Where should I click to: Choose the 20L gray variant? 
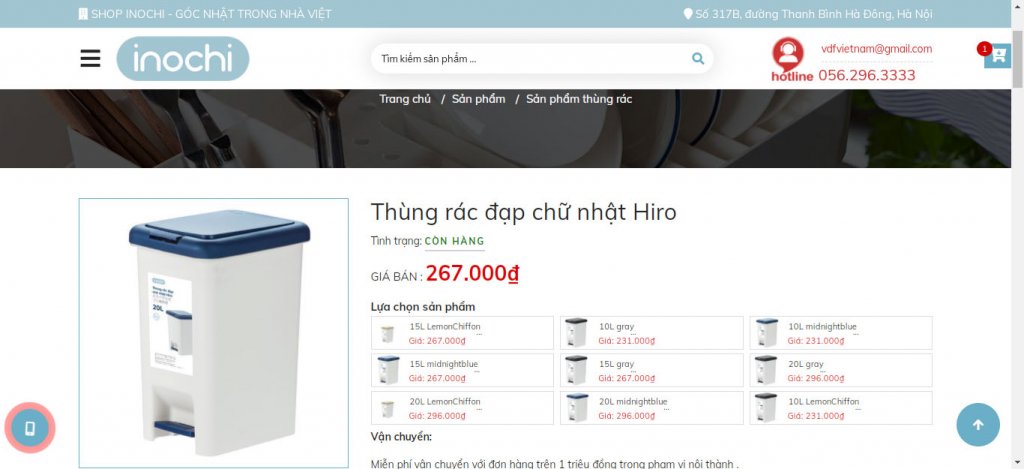(841, 370)
